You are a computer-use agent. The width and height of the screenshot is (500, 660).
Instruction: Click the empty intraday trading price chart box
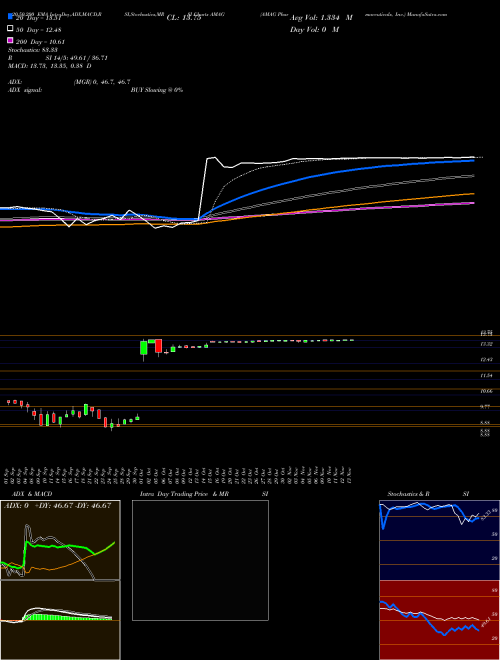(x=200, y=560)
